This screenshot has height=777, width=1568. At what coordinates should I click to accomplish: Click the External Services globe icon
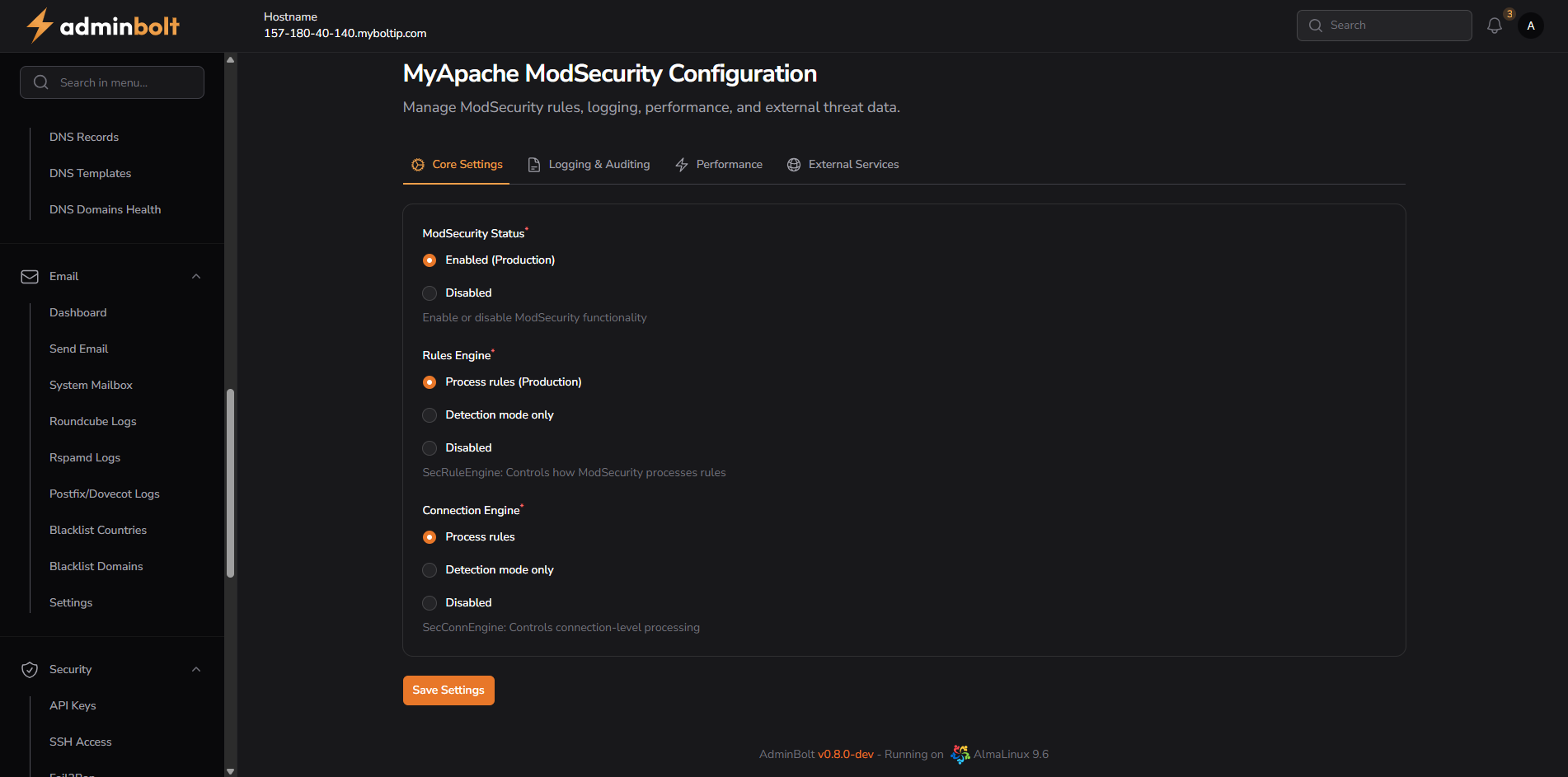(x=793, y=165)
